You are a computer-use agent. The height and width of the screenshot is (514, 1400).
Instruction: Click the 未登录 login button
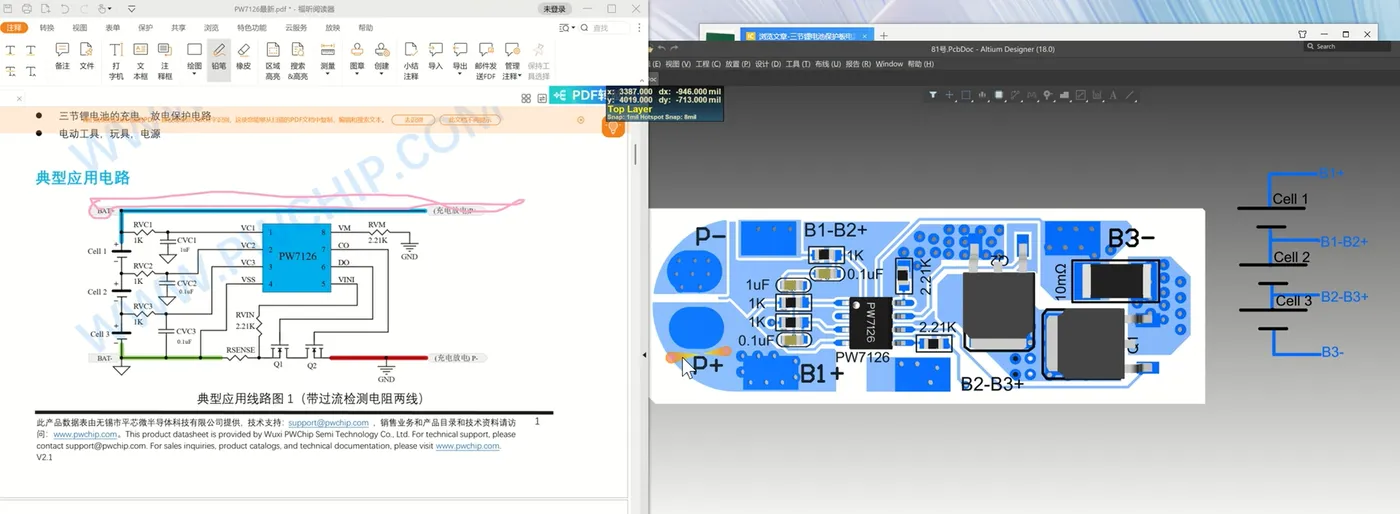tap(554, 8)
